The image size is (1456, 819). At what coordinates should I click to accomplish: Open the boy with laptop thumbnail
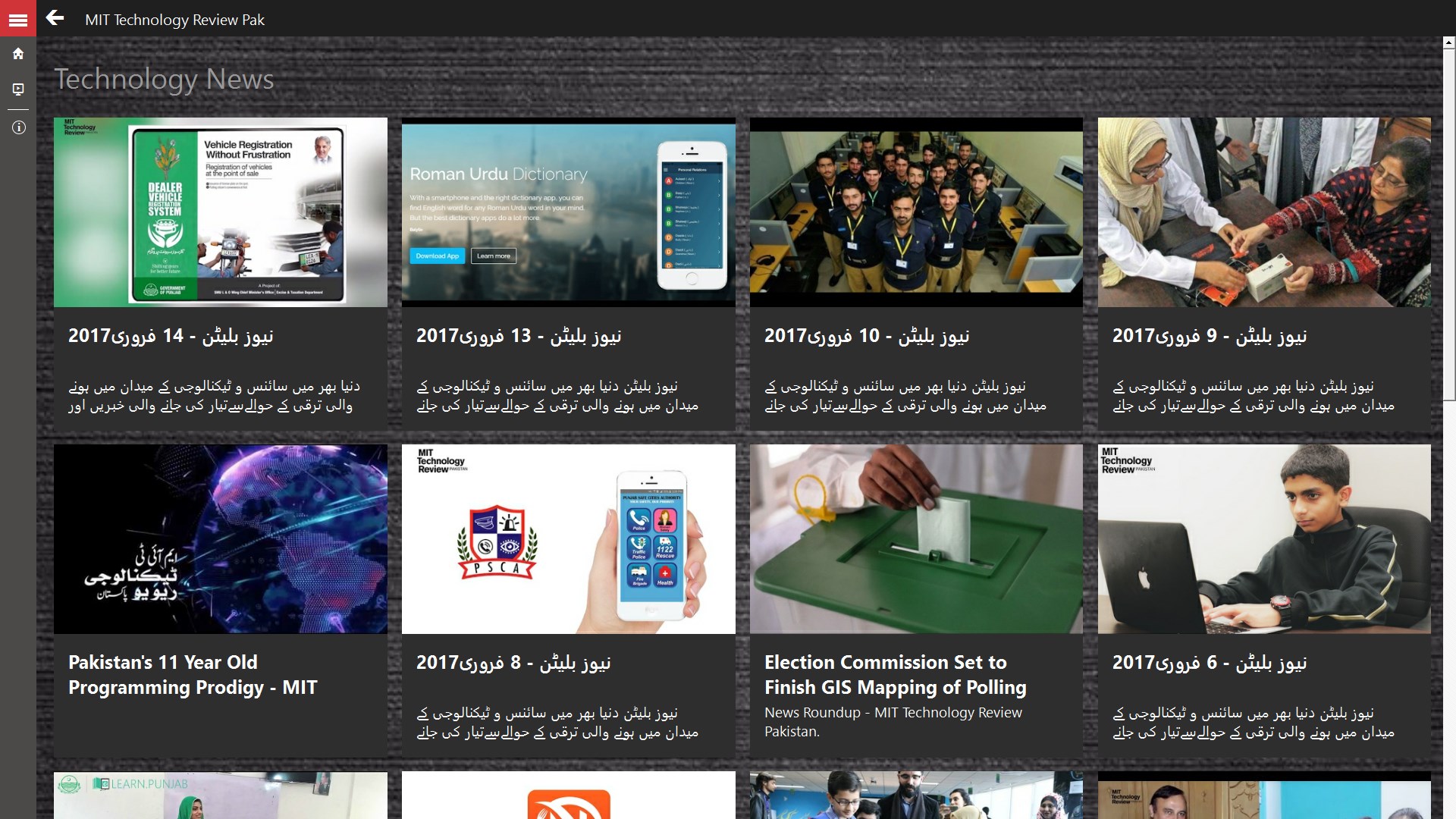(1264, 539)
